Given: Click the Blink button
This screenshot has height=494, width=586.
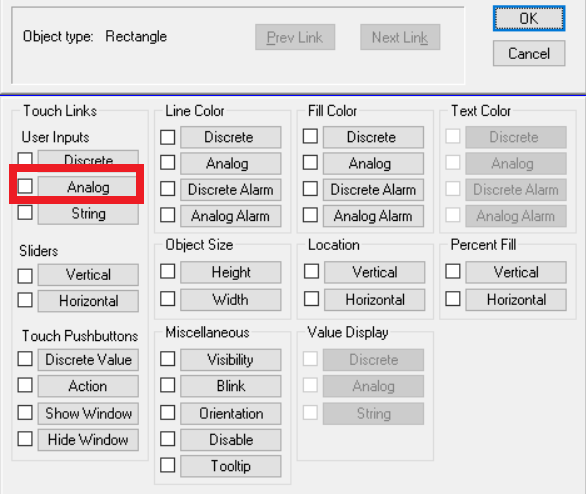Looking at the screenshot, I should [x=231, y=386].
